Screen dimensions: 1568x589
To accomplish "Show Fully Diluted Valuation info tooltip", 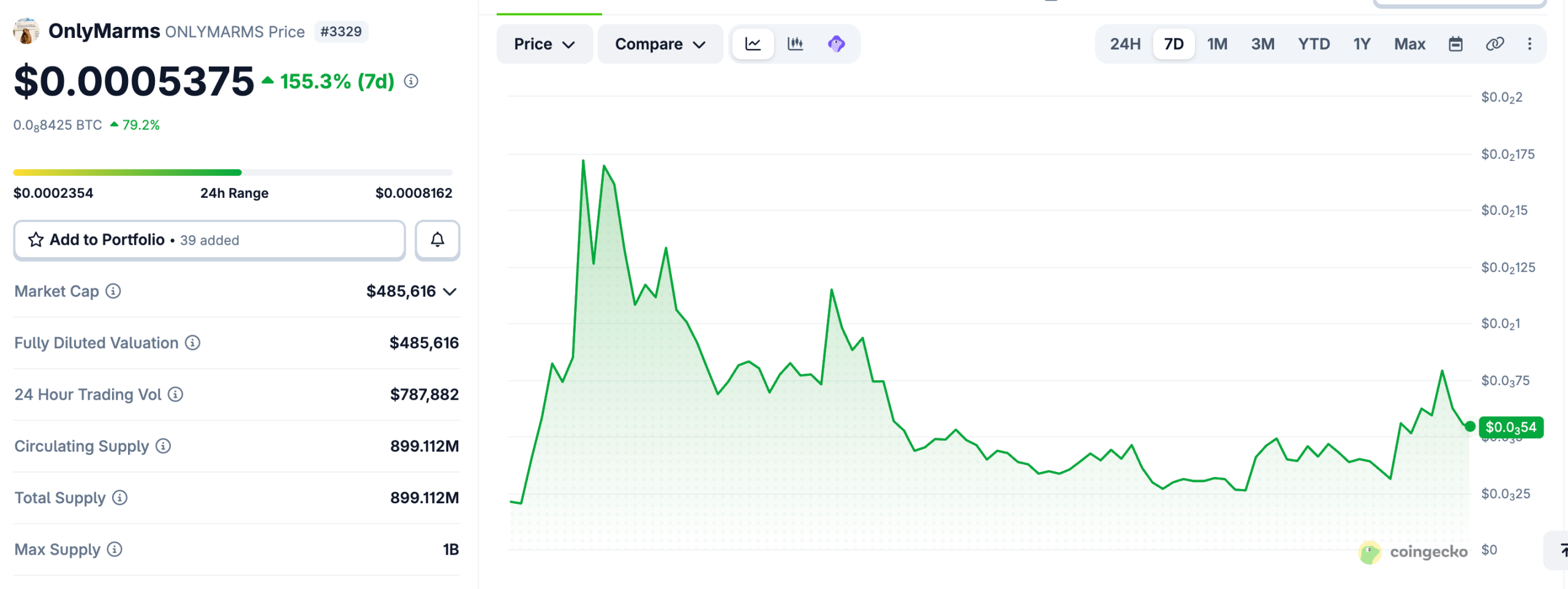I will [193, 343].
